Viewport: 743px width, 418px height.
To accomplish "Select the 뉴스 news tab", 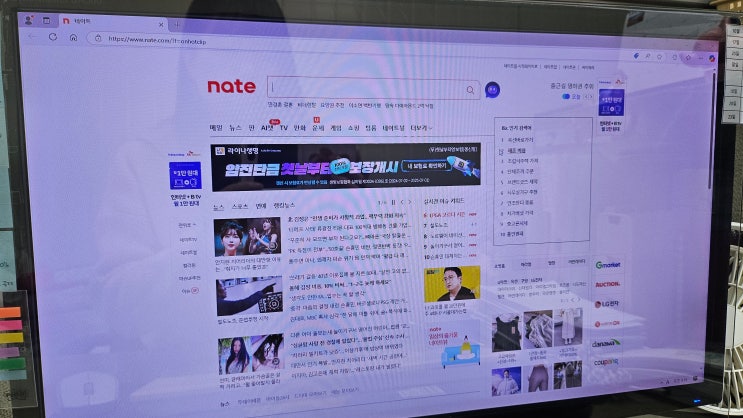I will [218, 207].
